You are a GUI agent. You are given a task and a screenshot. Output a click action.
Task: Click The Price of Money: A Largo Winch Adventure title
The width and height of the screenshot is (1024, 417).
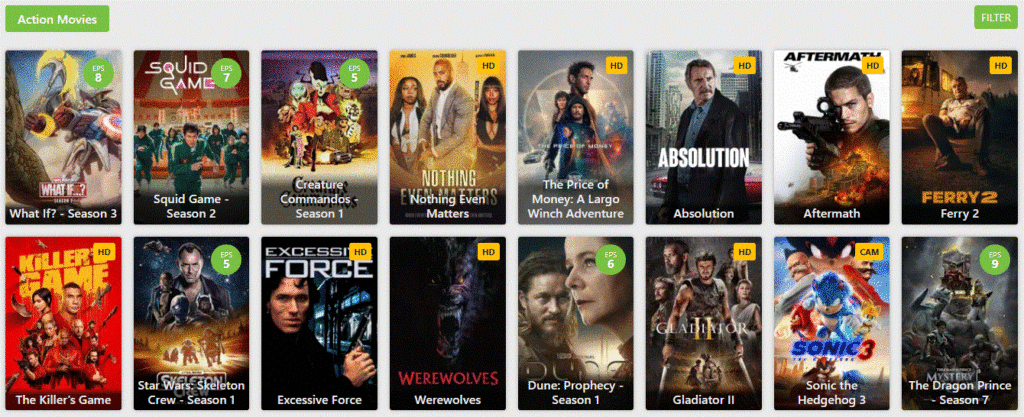[x=575, y=198]
